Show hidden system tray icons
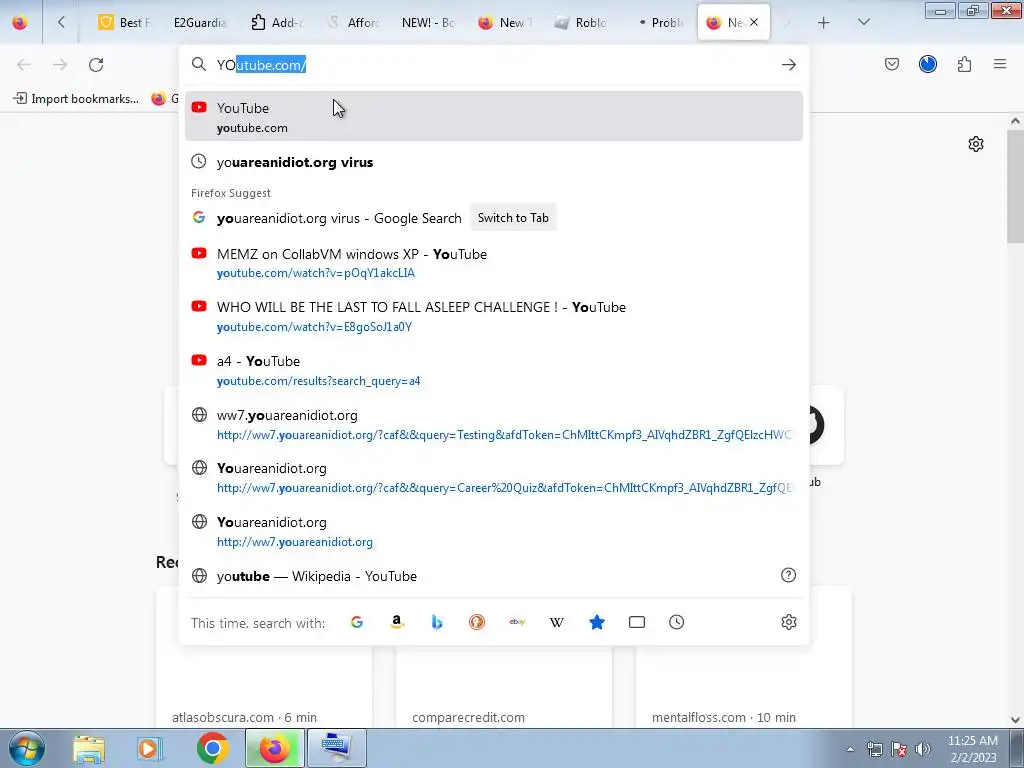This screenshot has height=768, width=1024. click(850, 749)
